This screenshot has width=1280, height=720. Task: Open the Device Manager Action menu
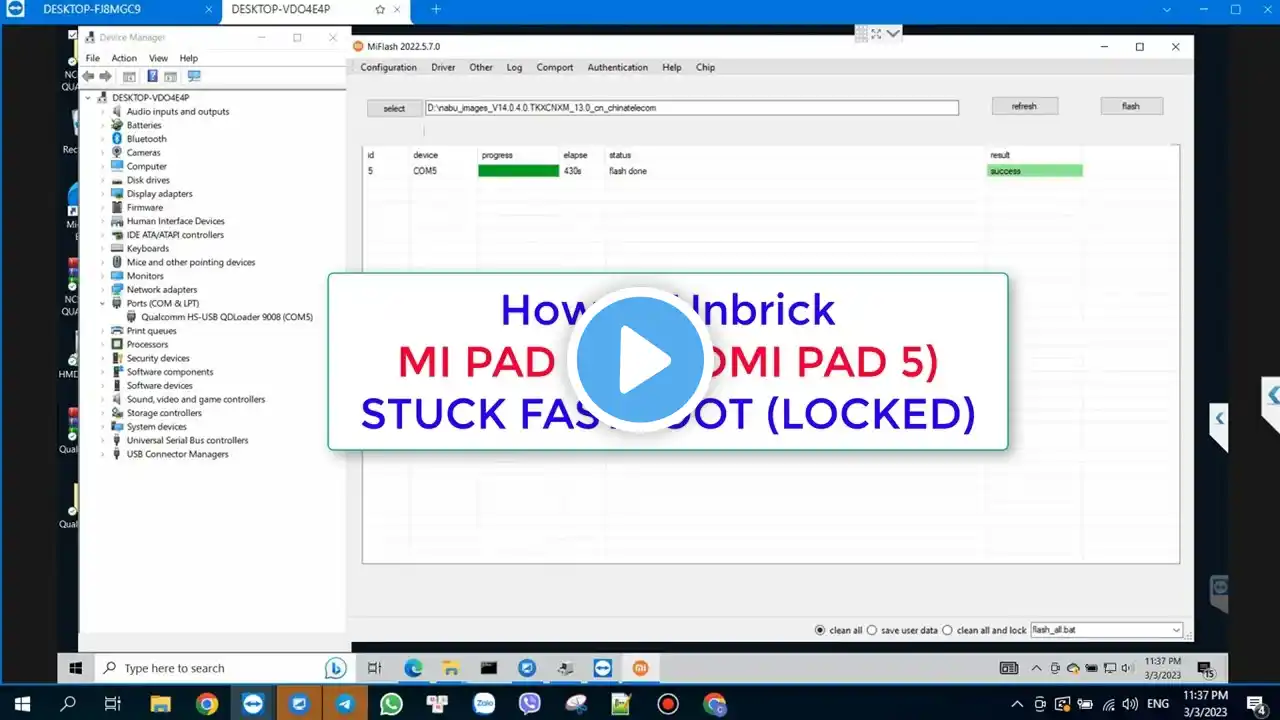coord(124,58)
